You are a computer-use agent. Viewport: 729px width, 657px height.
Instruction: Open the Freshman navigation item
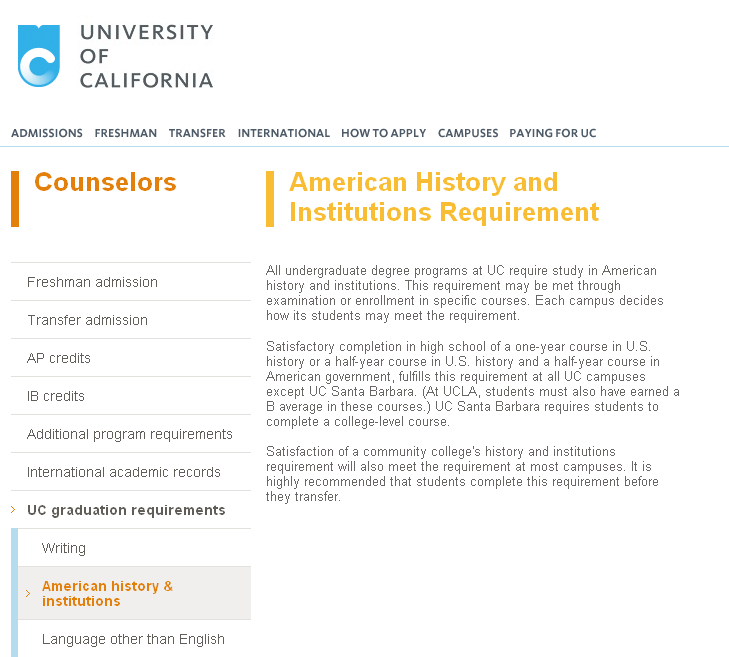[x=126, y=133]
